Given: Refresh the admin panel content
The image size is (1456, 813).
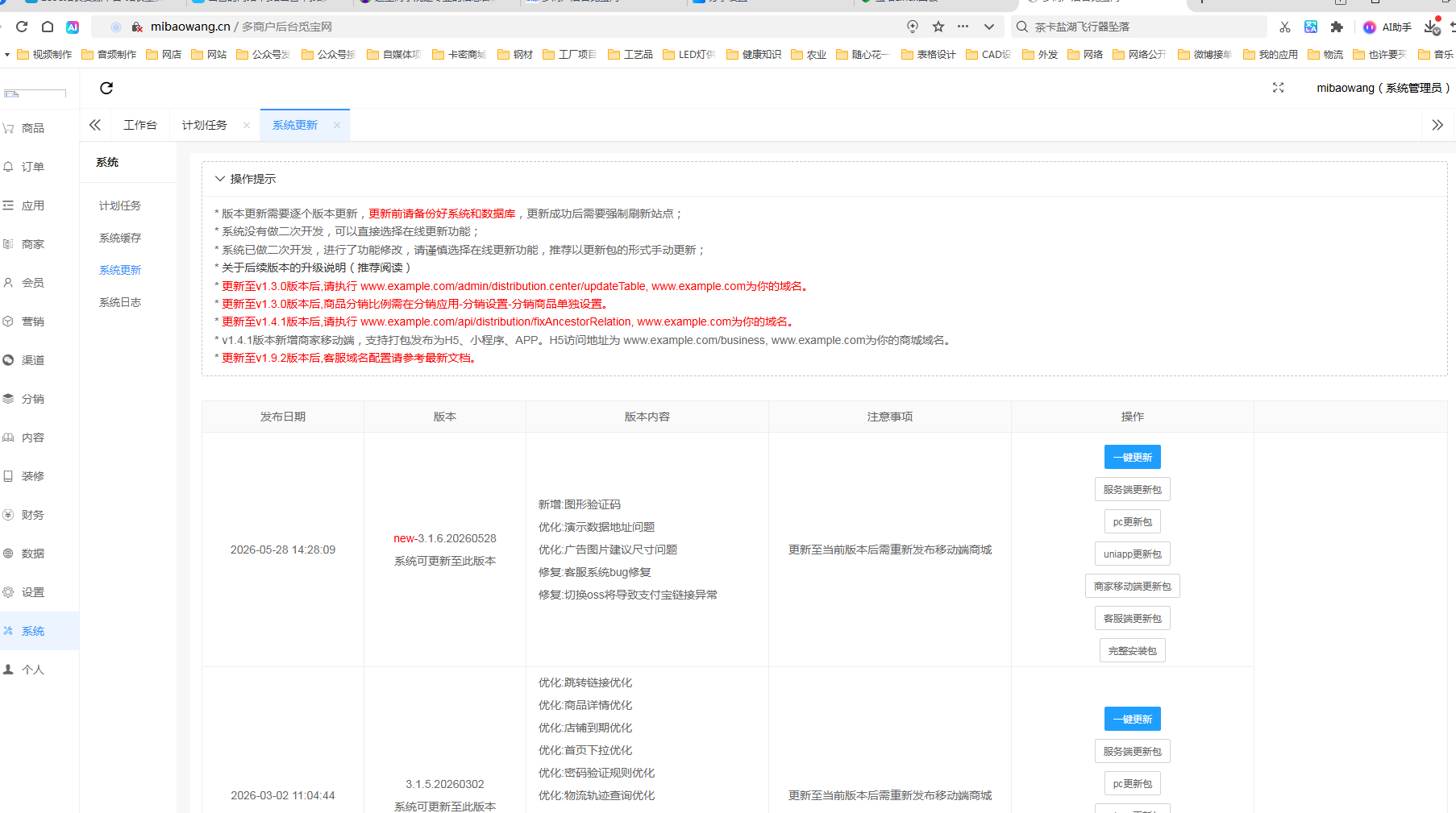Looking at the screenshot, I should pos(106,88).
